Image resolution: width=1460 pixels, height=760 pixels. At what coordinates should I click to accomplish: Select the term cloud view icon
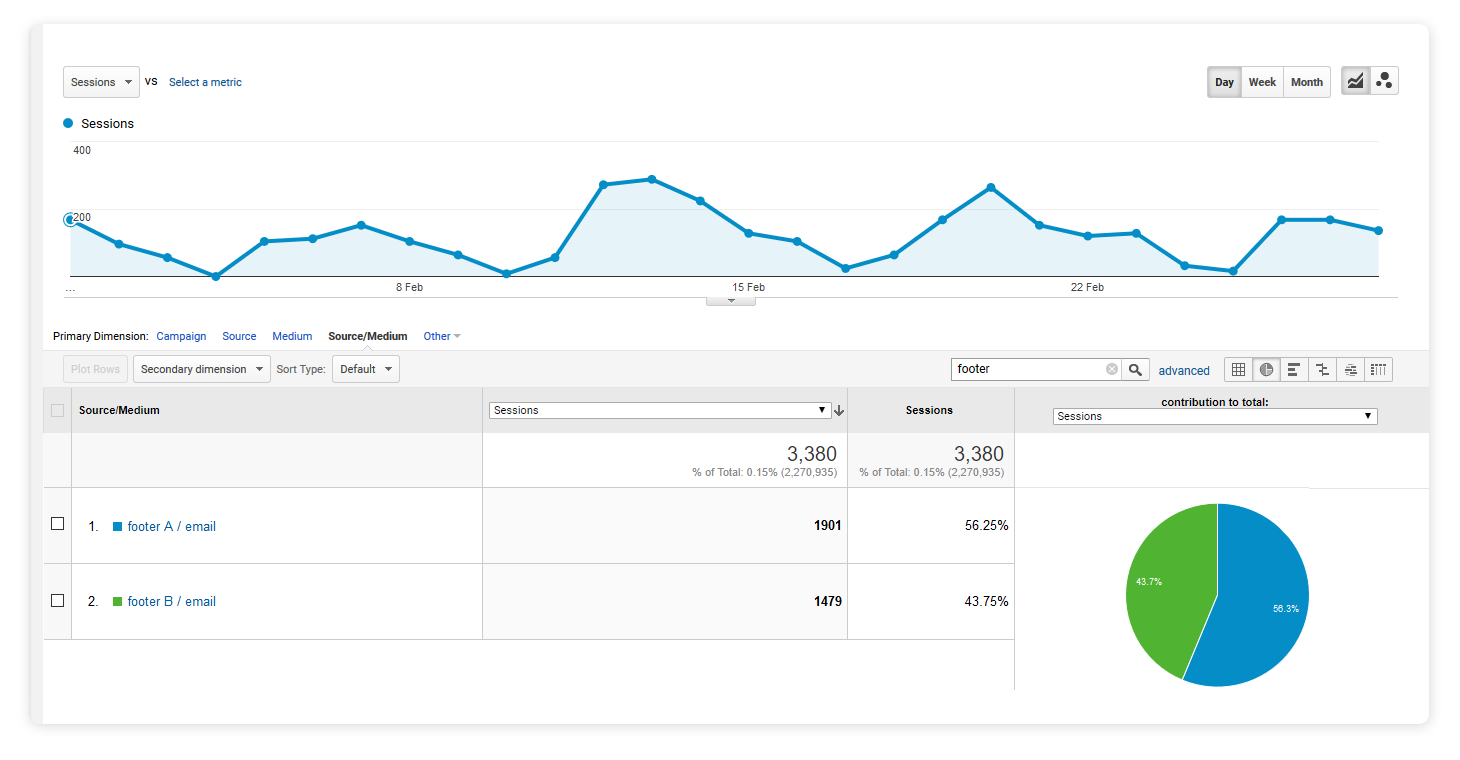pos(1350,369)
